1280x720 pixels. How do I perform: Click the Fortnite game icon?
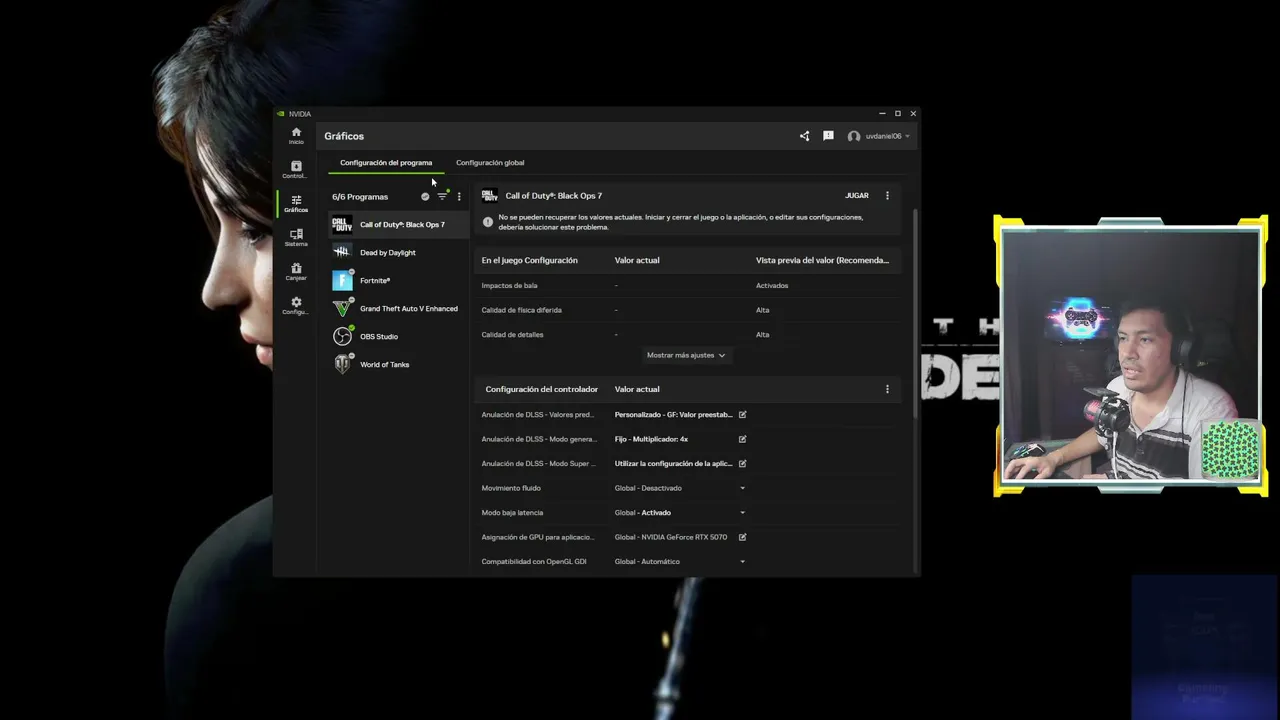pos(342,280)
